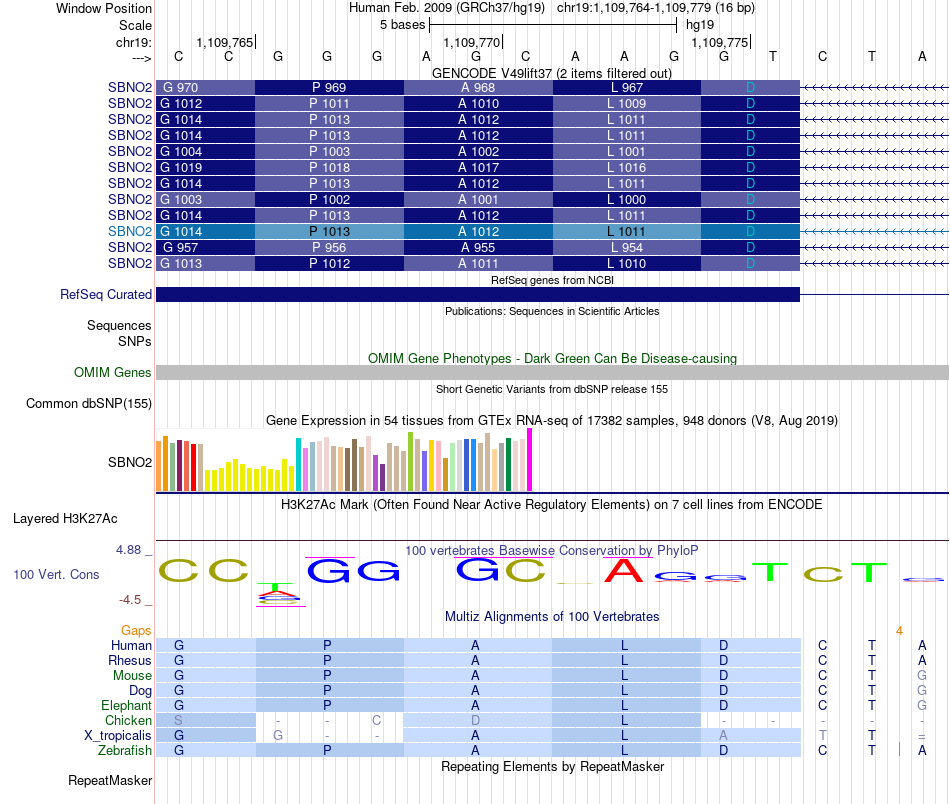This screenshot has height=804, width=950.
Task: Click the Common dbSNP(155) track label
Action: [89, 404]
